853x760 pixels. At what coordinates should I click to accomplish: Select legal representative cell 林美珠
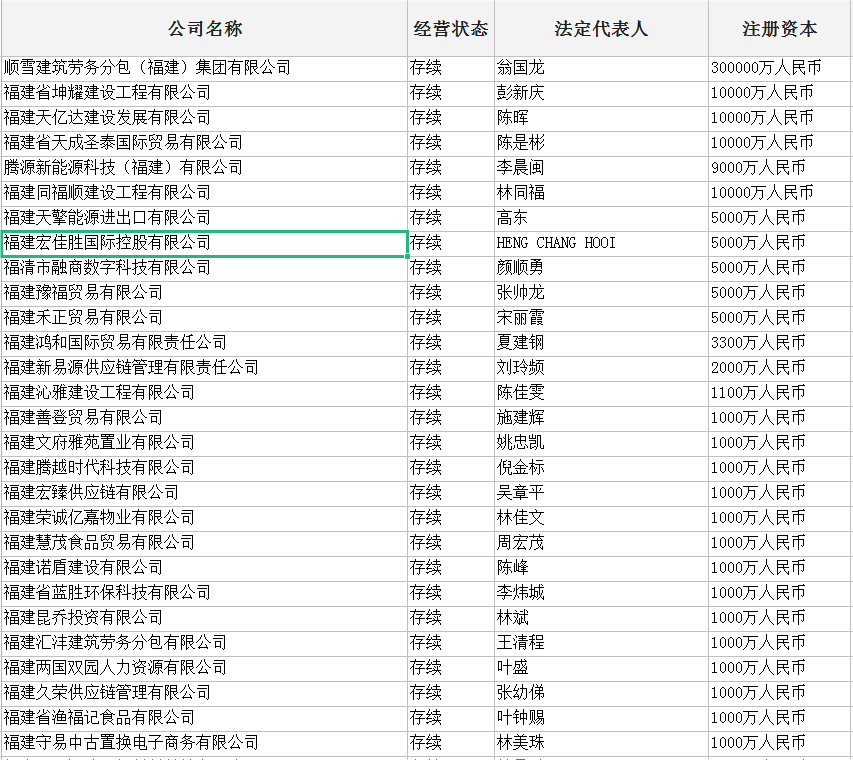(601, 744)
